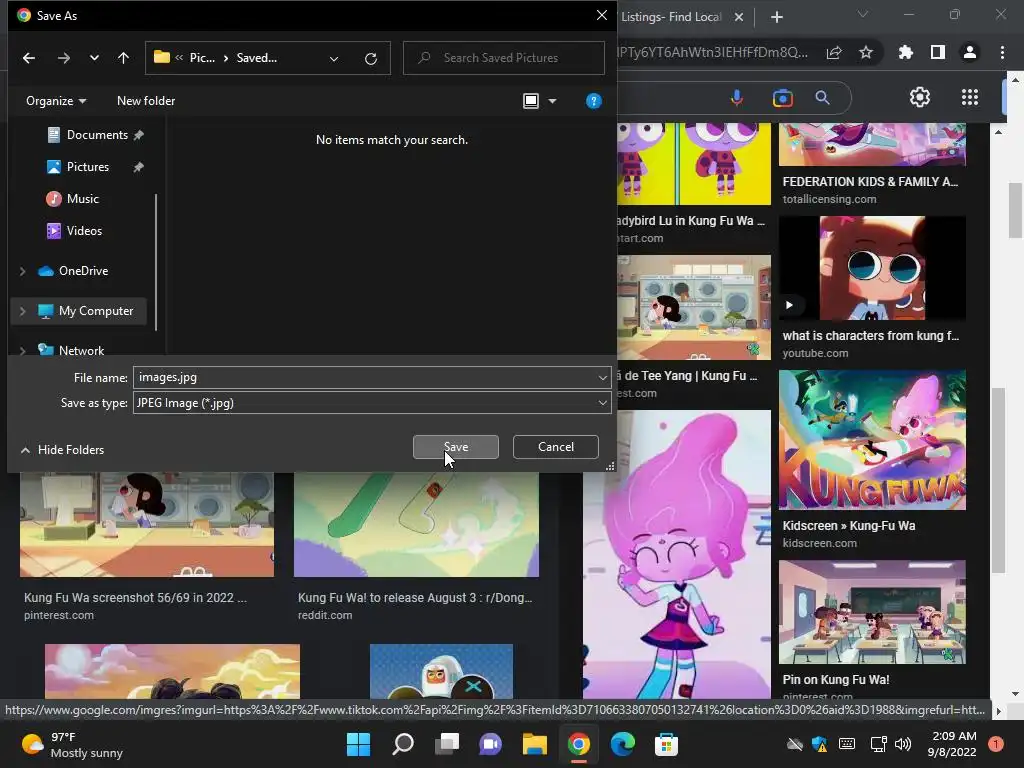Open Task View on taskbar
The height and width of the screenshot is (768, 1024).
(447, 744)
